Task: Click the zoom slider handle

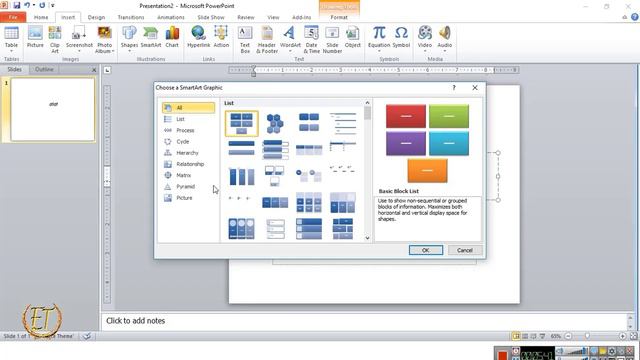Action: point(587,336)
